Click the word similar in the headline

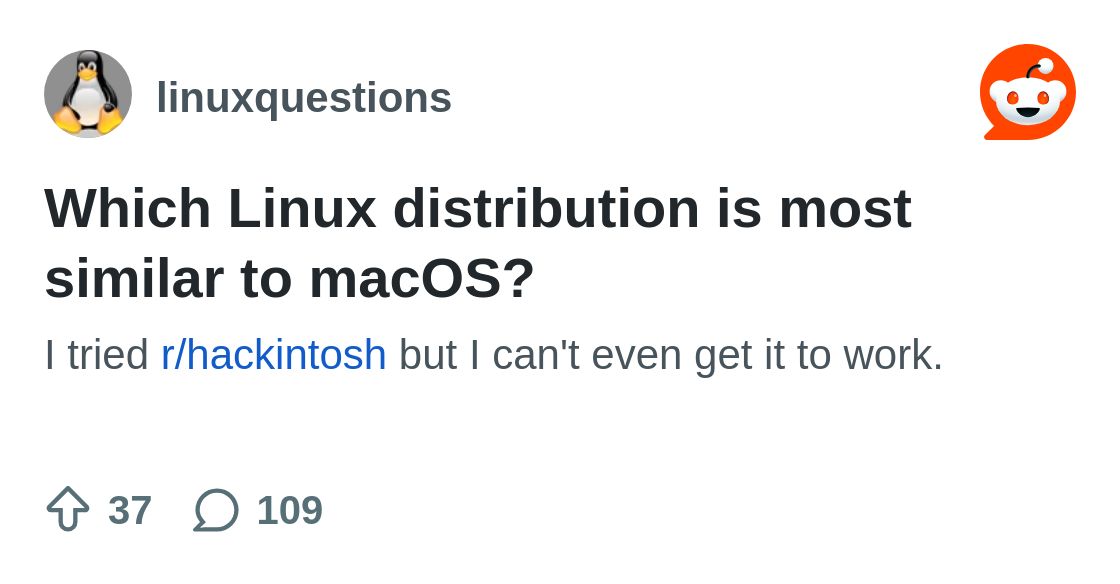134,278
